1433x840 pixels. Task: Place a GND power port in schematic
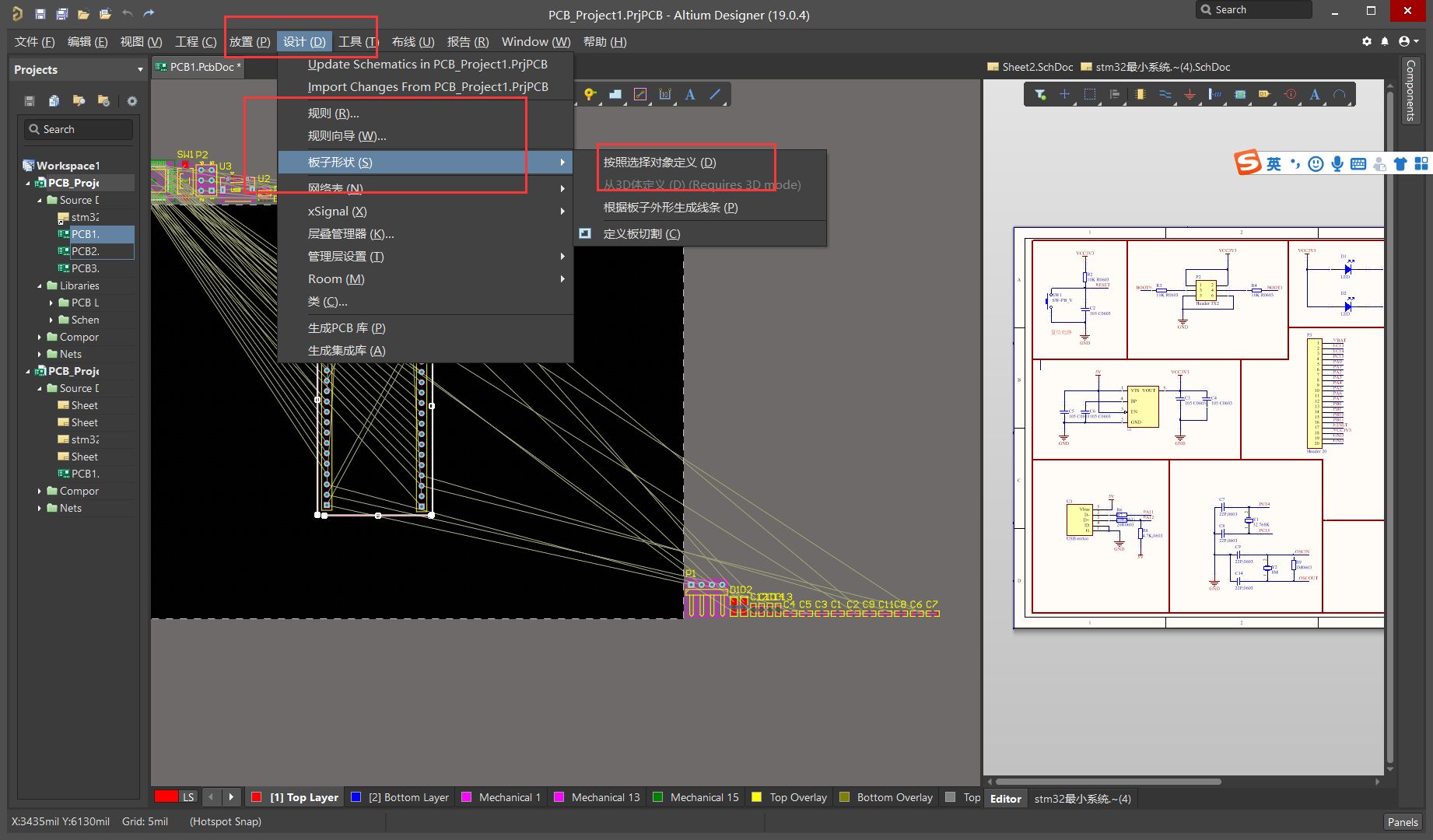(1189, 95)
